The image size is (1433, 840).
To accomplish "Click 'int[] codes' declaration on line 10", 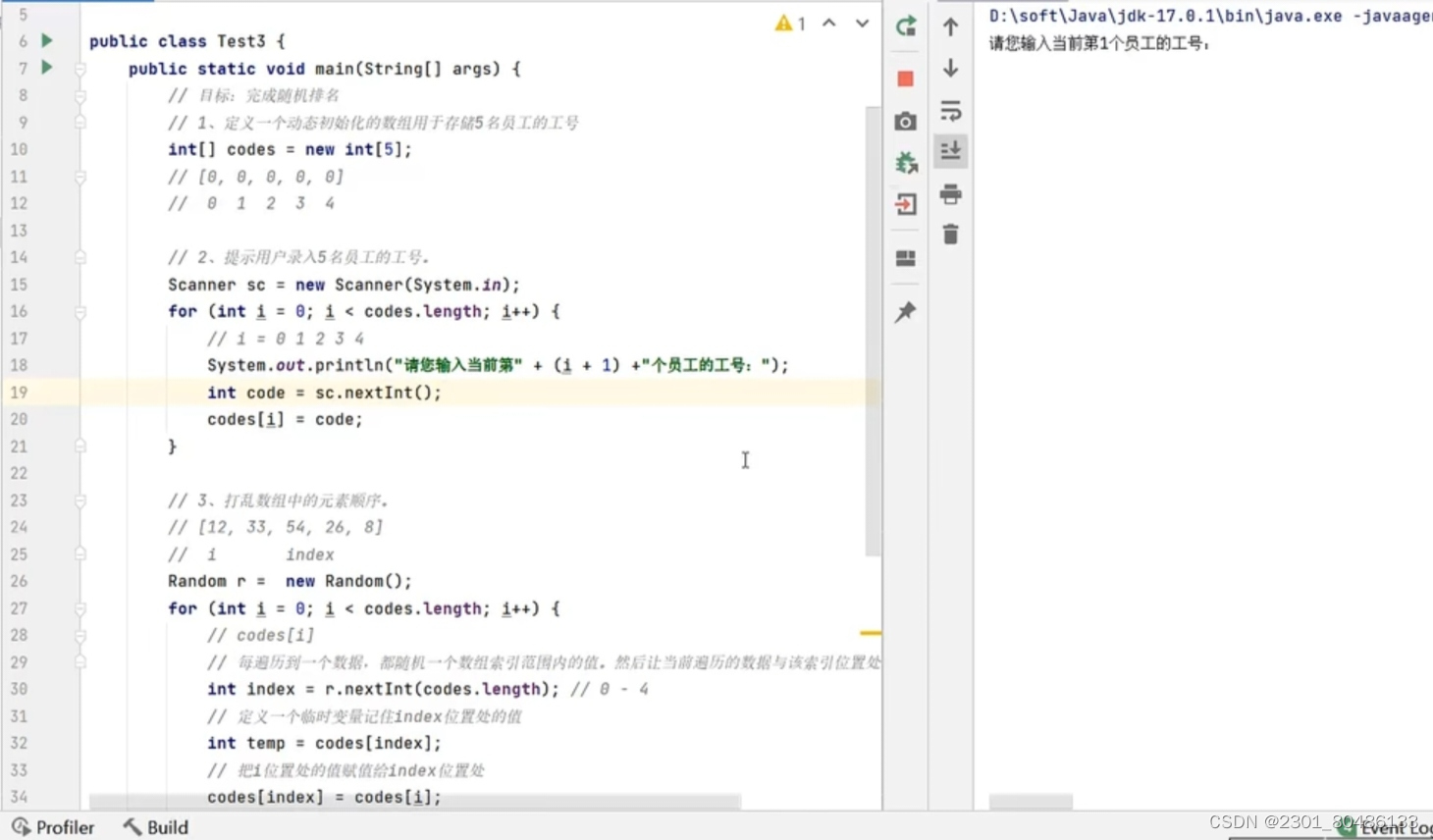I will [222, 149].
